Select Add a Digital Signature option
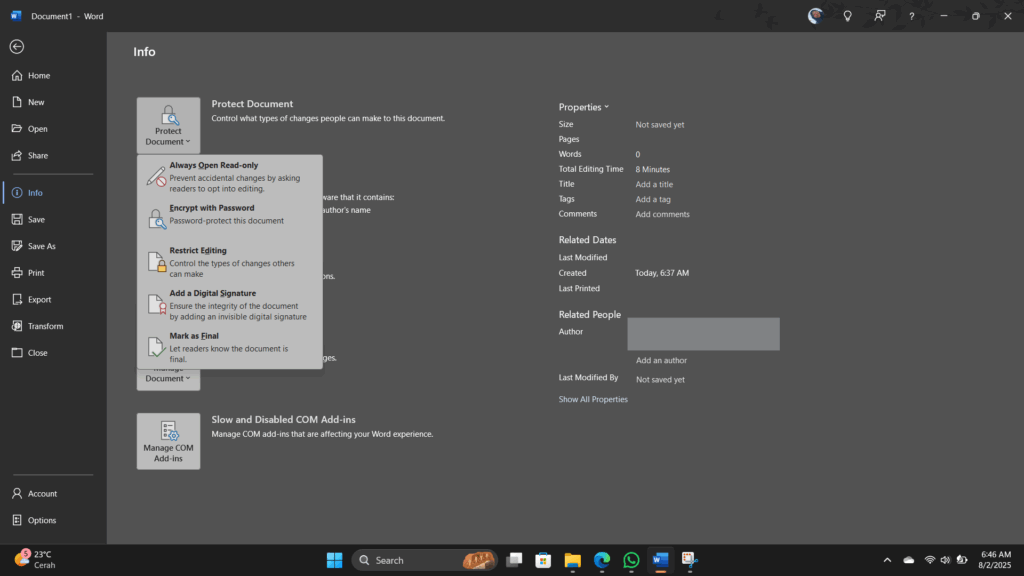1024x576 pixels. 229,305
